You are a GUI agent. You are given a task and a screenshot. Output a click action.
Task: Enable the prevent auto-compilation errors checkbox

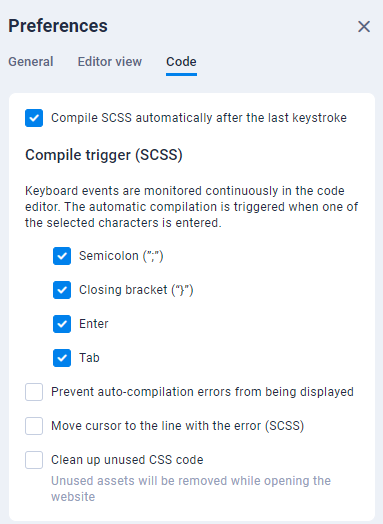pyautogui.click(x=34, y=392)
